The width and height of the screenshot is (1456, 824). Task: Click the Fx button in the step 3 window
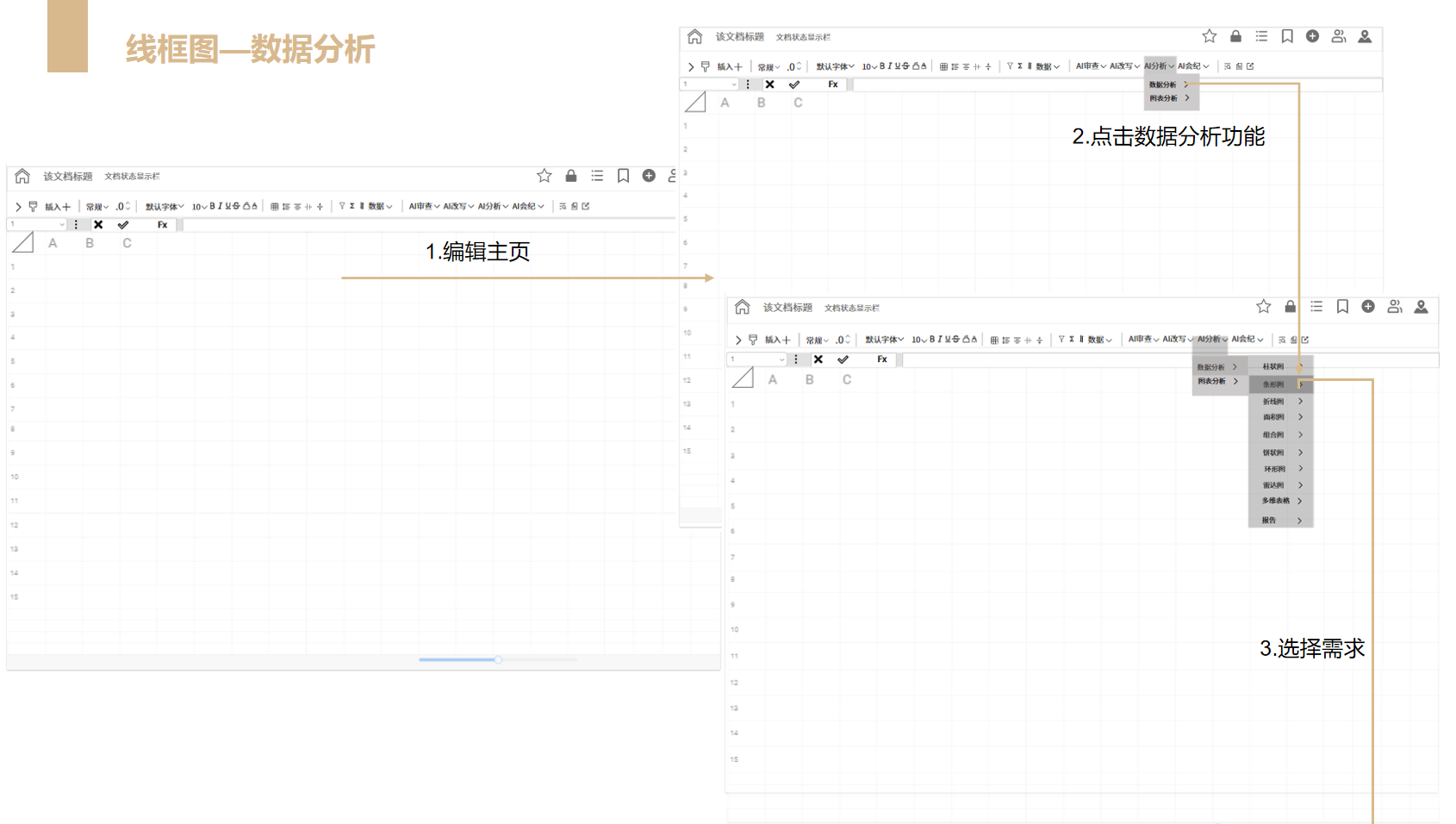882,359
